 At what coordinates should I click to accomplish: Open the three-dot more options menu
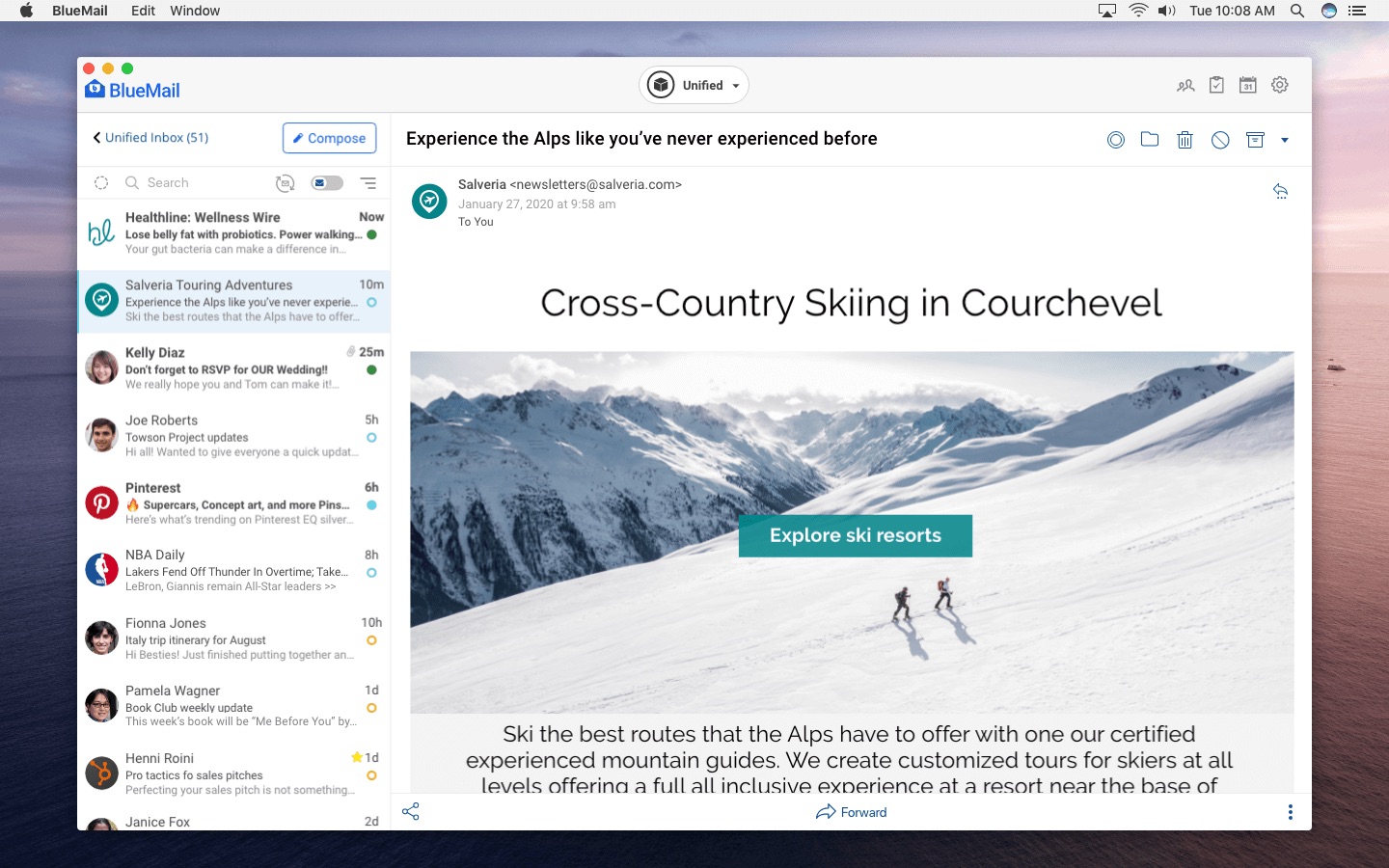1291,812
